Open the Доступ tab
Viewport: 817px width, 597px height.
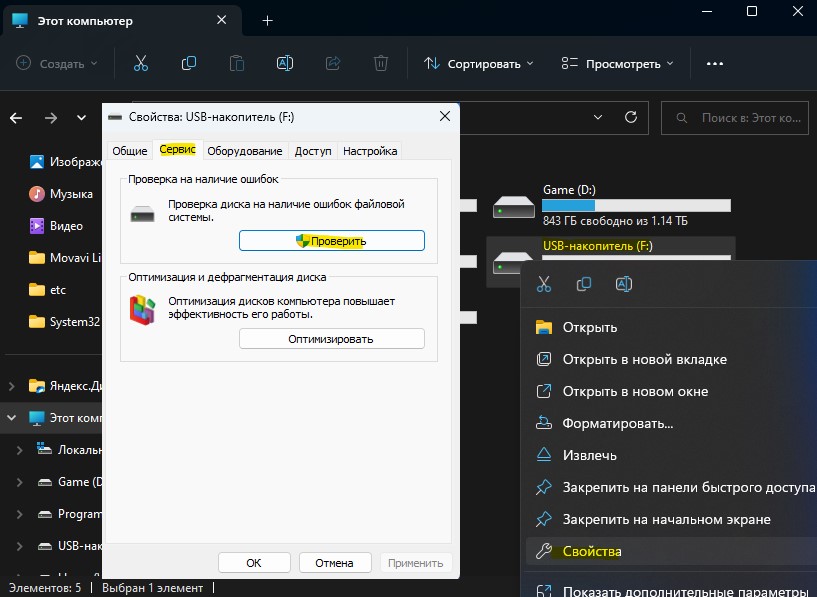313,151
